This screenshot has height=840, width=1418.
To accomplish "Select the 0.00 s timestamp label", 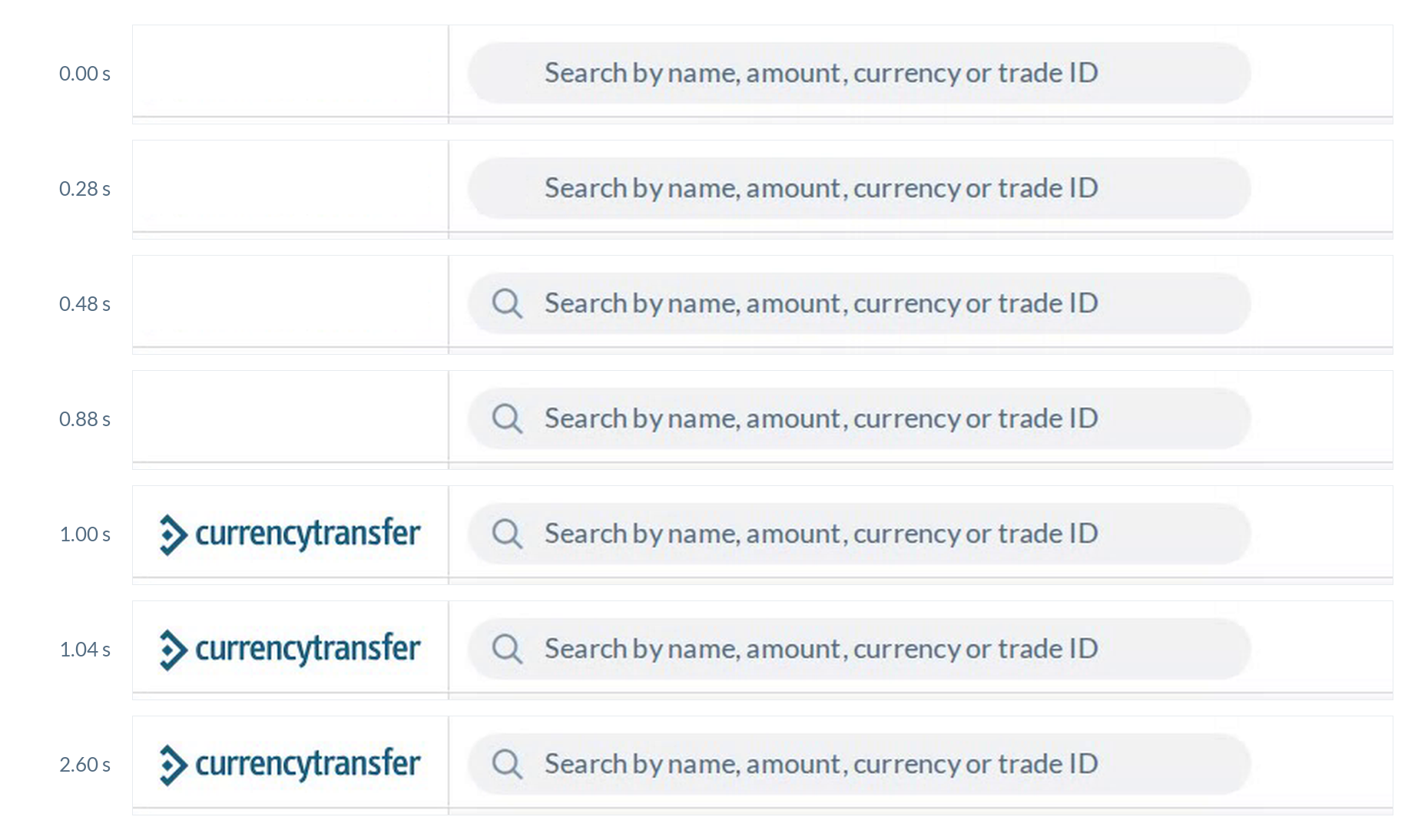I will 84,74.
